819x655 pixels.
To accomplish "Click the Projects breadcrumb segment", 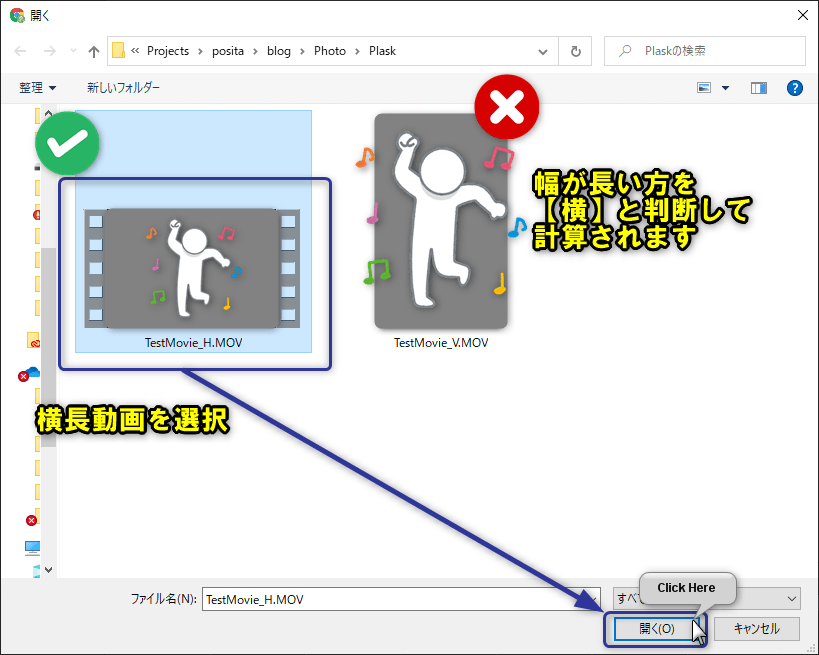I will (x=168, y=51).
